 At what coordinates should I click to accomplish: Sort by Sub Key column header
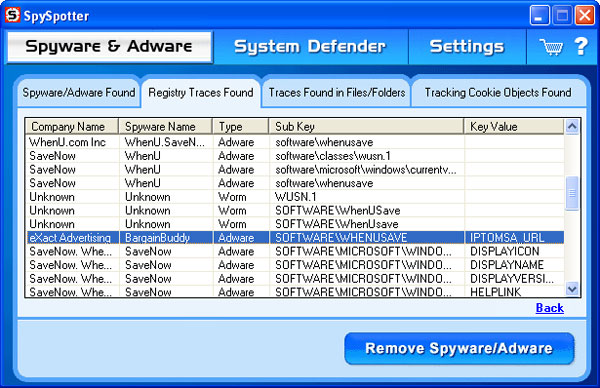[x=367, y=126]
